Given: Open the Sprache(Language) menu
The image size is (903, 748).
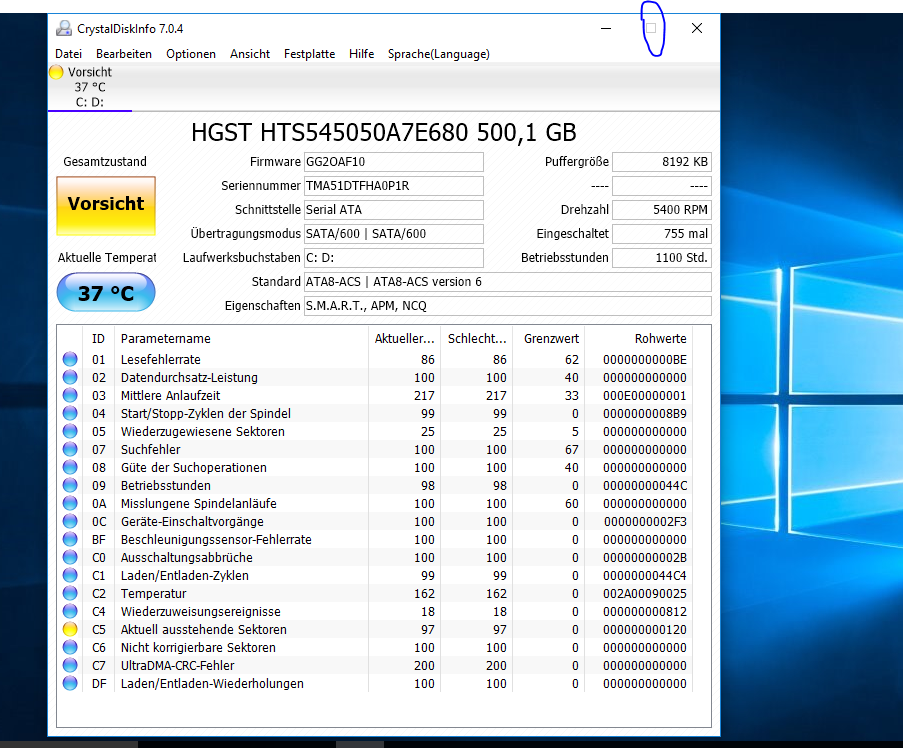Looking at the screenshot, I should coord(439,54).
